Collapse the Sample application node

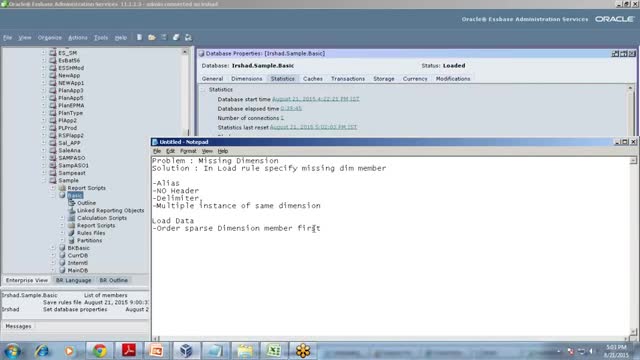point(44,180)
